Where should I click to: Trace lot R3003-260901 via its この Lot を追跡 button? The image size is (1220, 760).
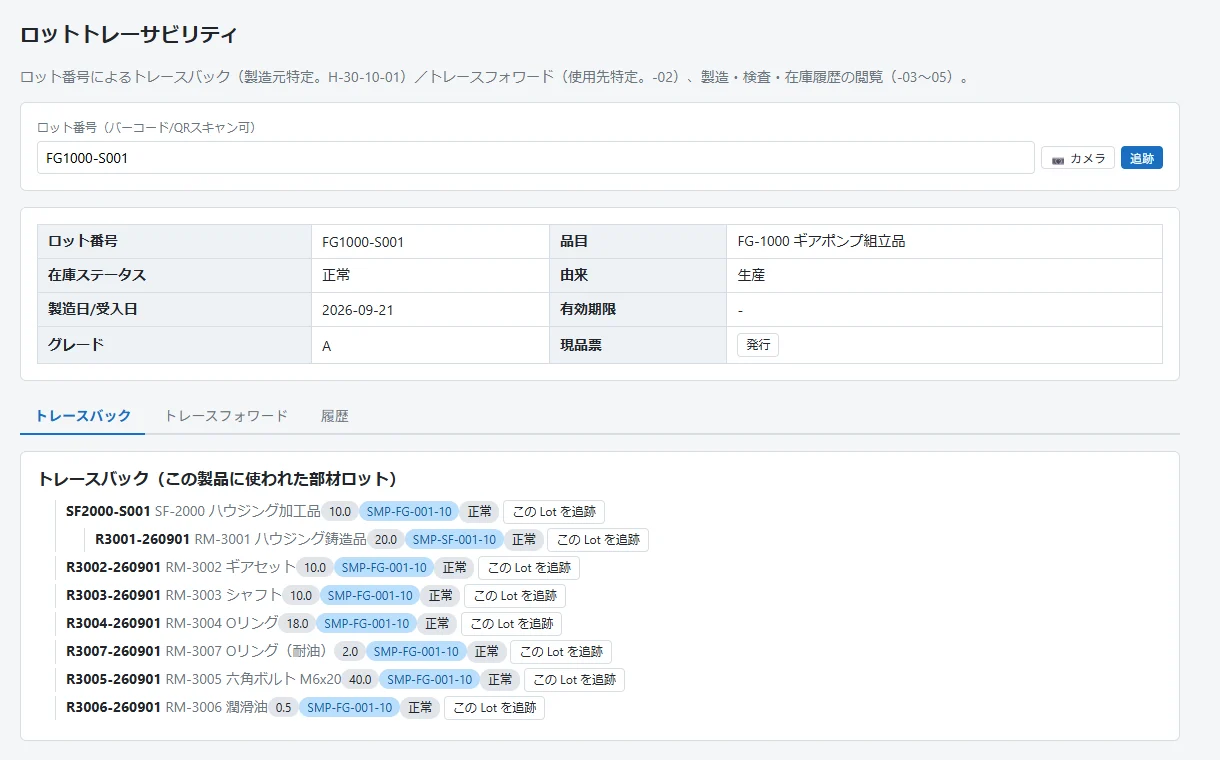point(515,596)
